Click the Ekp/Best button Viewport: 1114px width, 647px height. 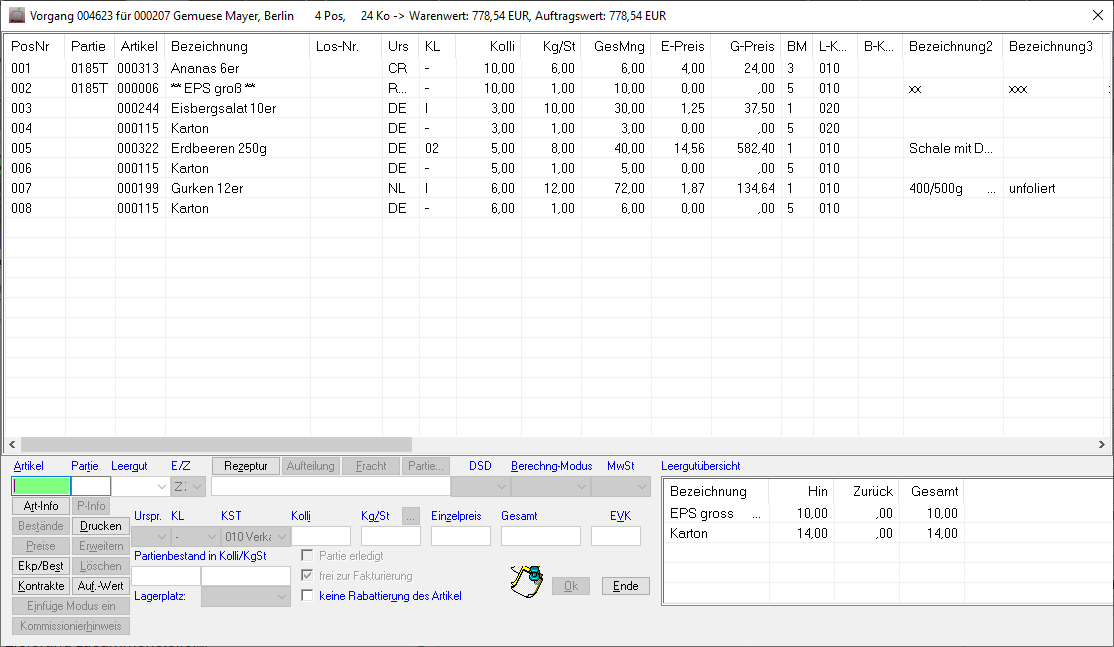click(41, 565)
